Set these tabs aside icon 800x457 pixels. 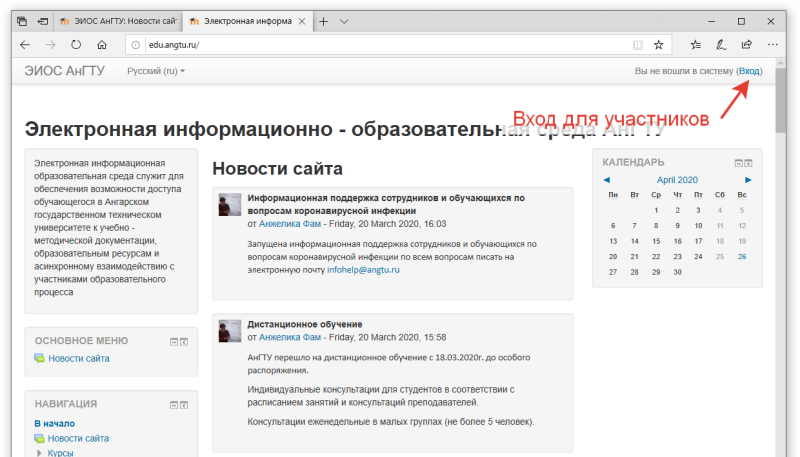43,21
